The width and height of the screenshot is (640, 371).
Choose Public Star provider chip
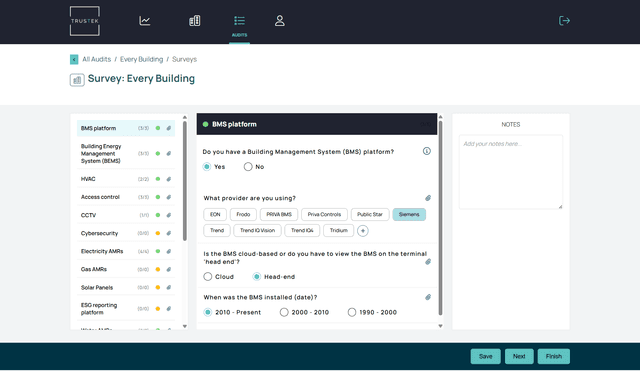click(x=370, y=214)
